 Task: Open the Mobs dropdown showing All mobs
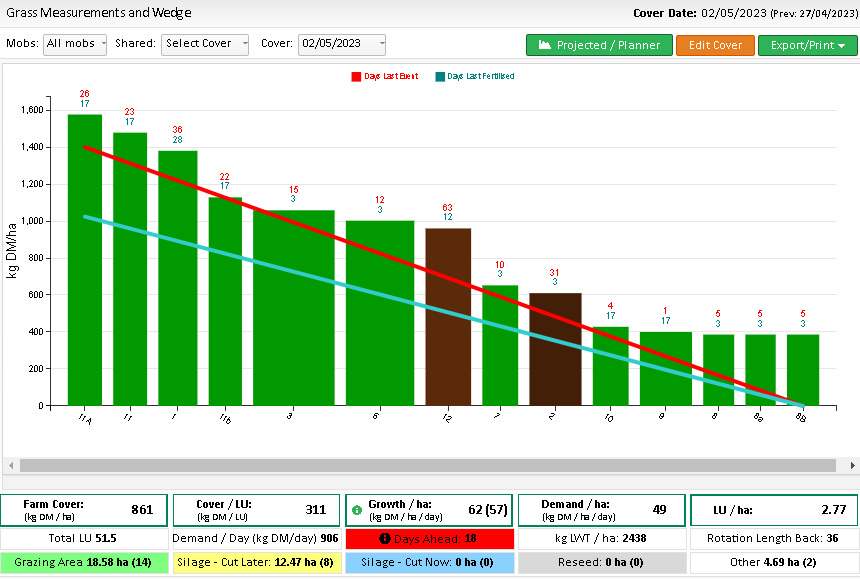75,44
